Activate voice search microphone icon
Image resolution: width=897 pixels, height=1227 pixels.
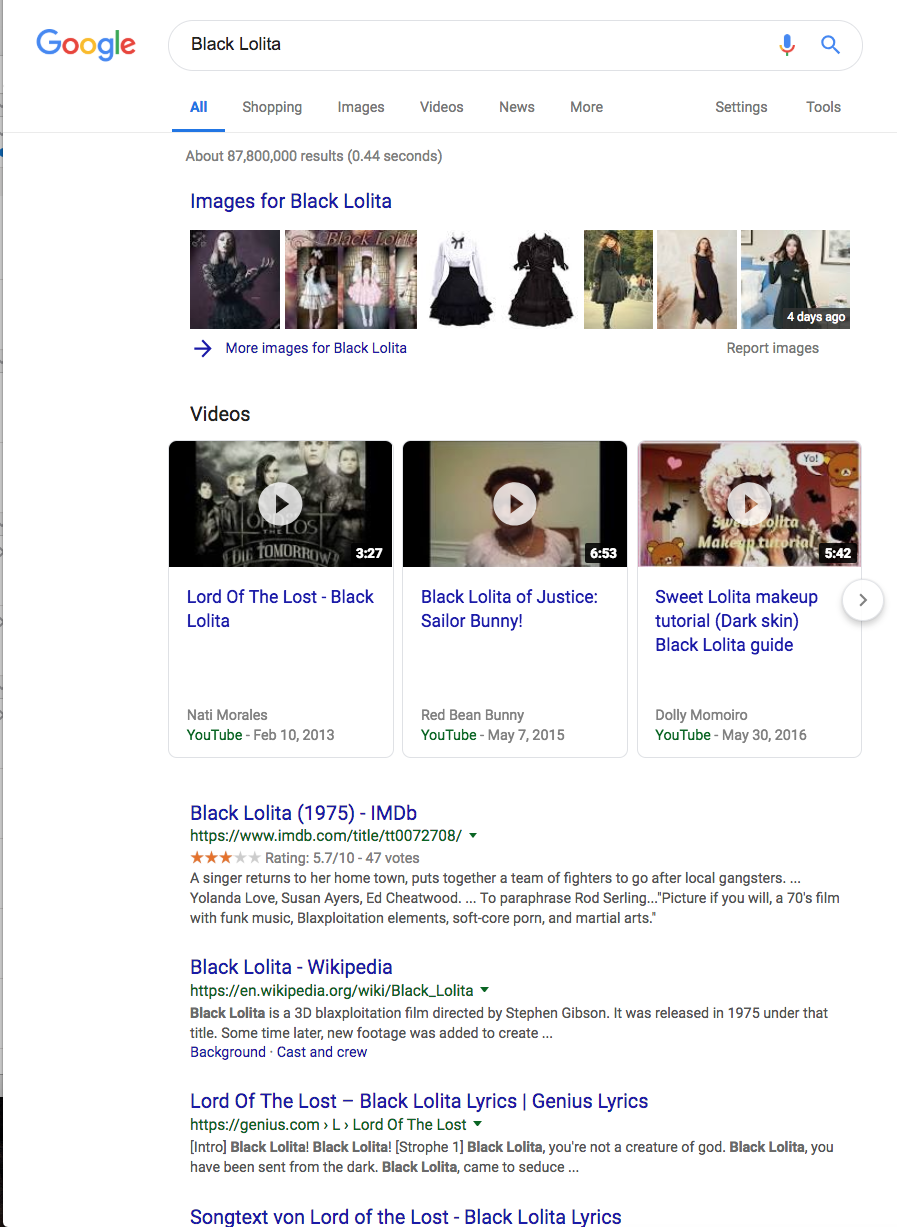coord(787,44)
